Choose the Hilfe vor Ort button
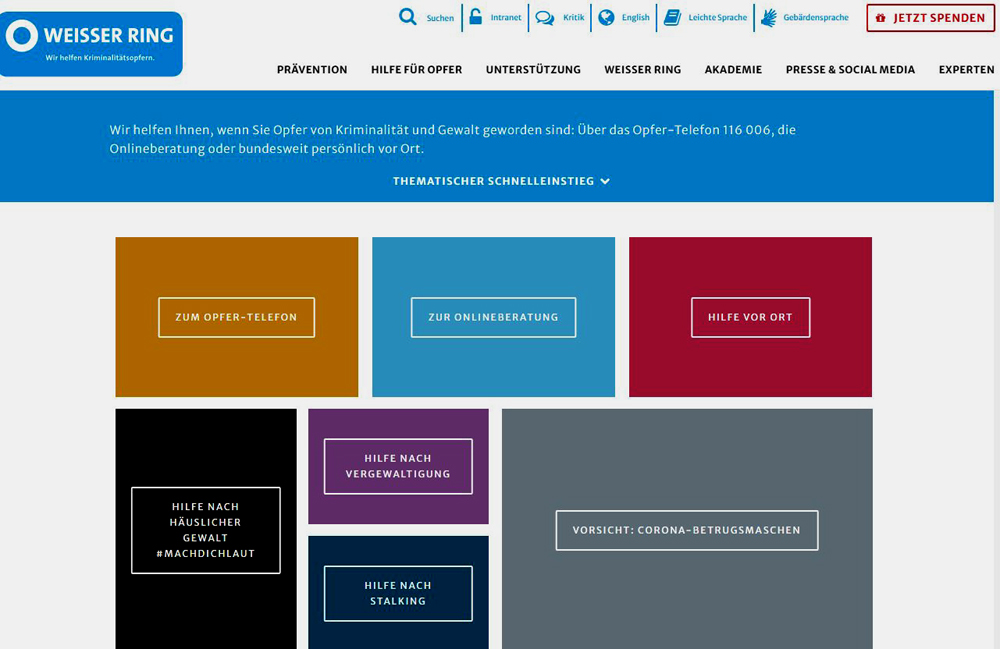1000x649 pixels. (x=750, y=317)
